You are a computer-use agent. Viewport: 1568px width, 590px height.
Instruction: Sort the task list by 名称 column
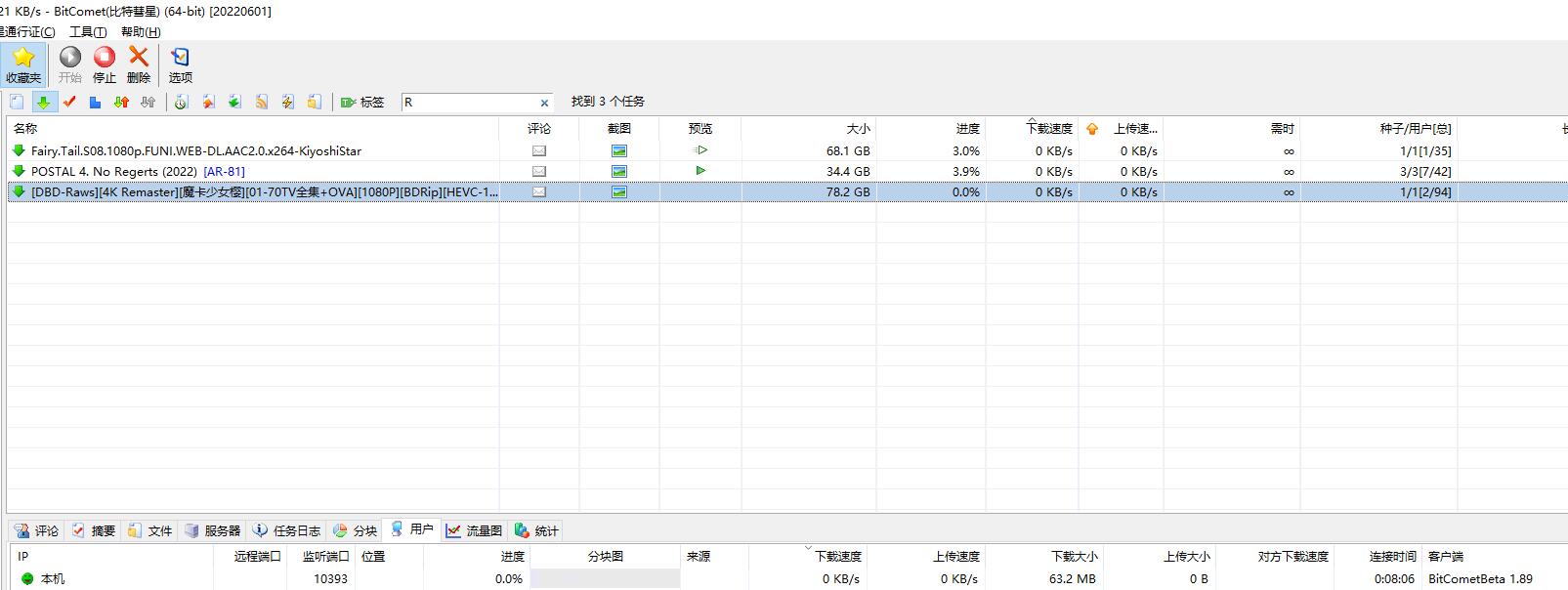coord(253,128)
